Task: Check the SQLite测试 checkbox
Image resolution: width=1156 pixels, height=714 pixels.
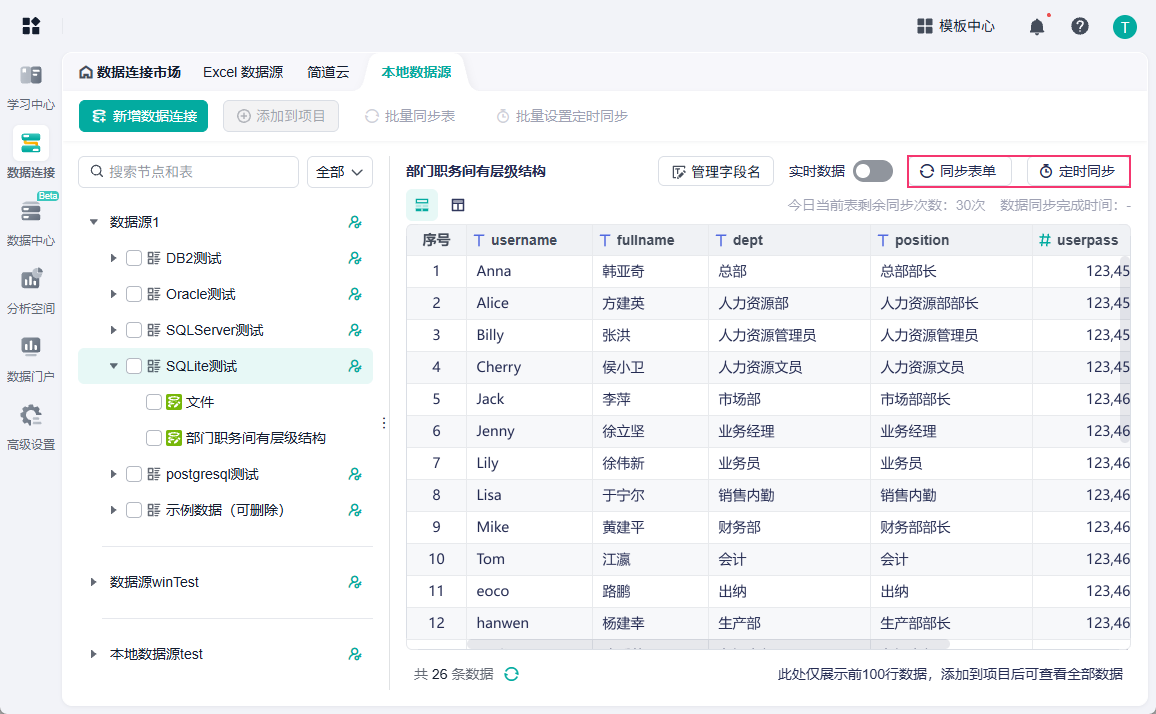Action: point(133,366)
